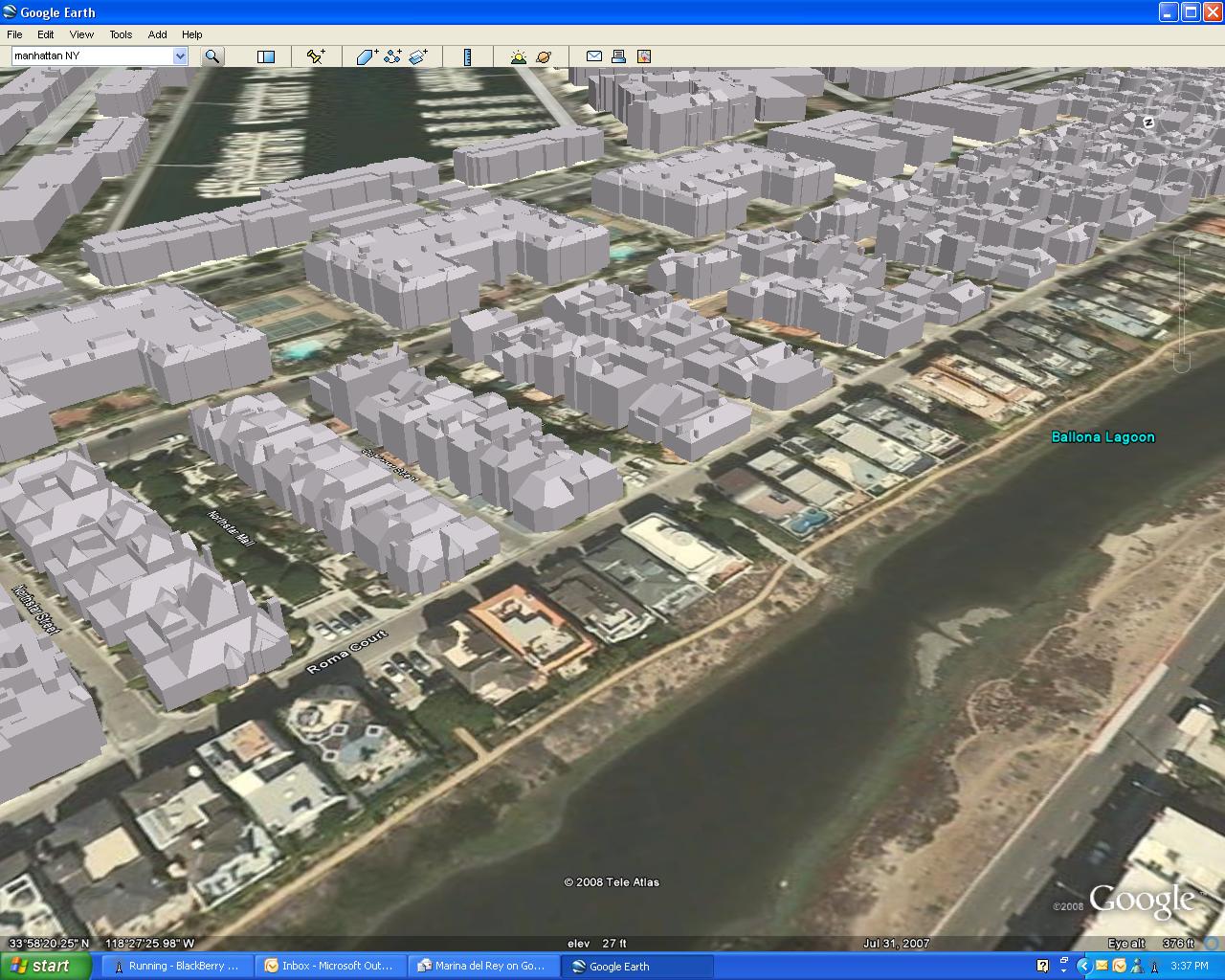The height and width of the screenshot is (980, 1225).
Task: Click the 3:37 PM system clock
Action: click(x=1190, y=967)
